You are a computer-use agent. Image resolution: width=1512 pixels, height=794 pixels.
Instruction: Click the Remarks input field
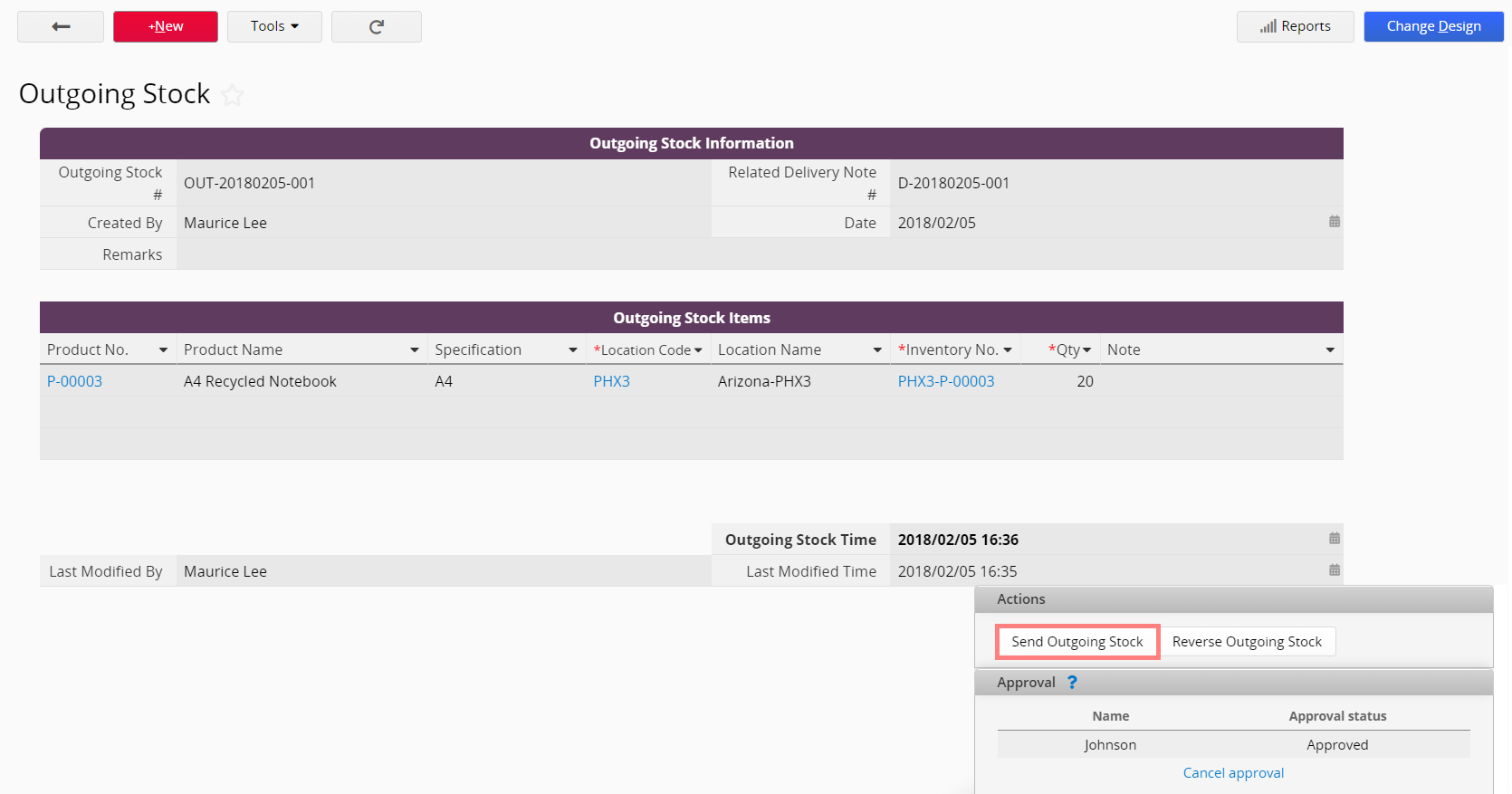(760, 254)
